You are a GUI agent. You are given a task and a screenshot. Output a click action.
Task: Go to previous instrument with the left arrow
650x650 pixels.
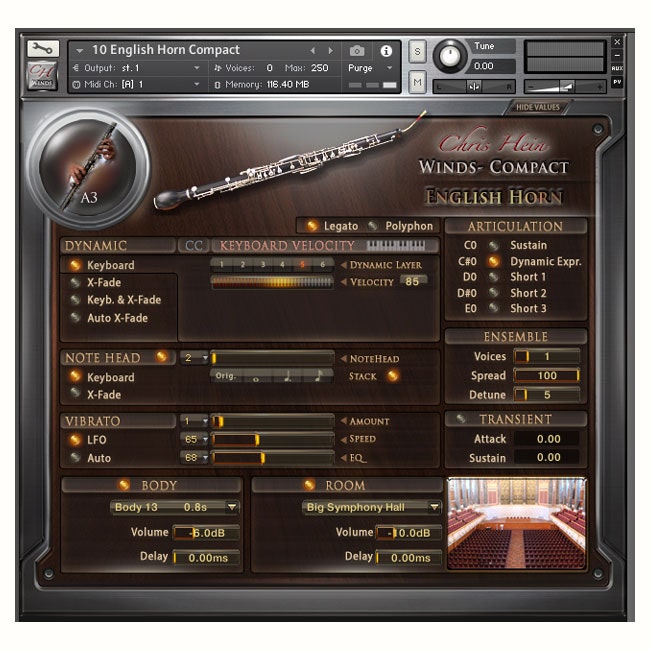[x=313, y=51]
